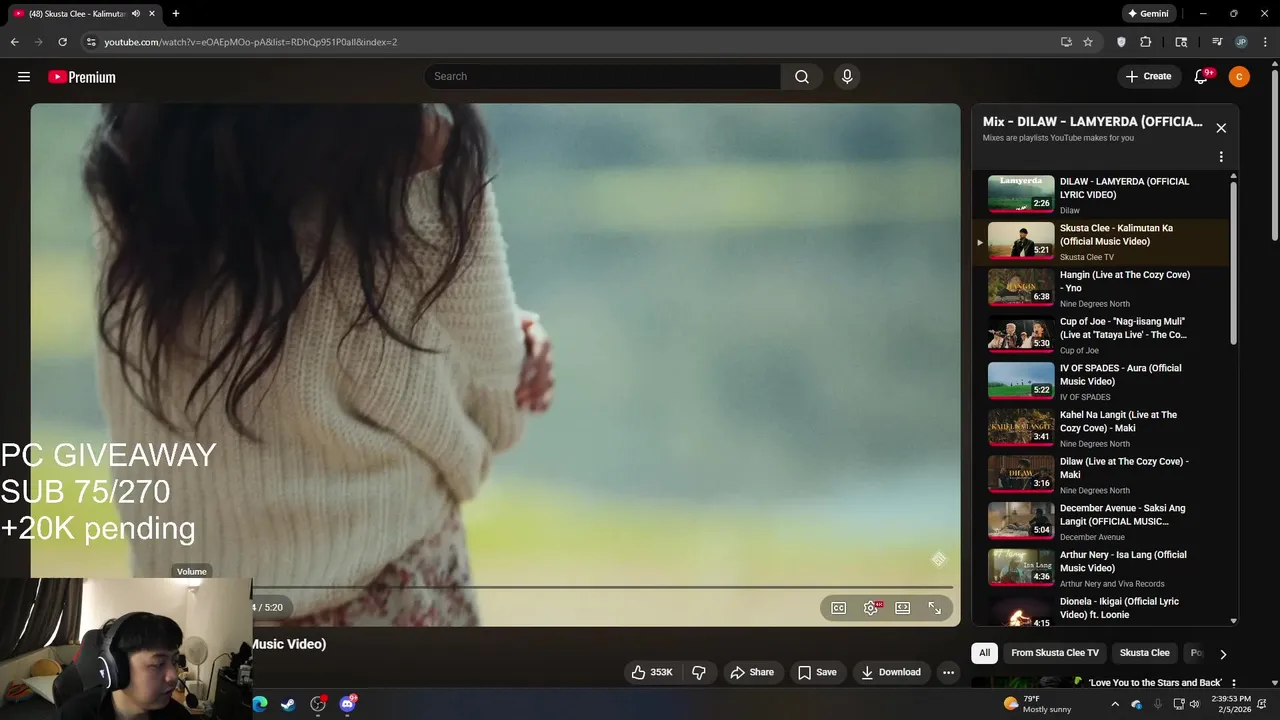Screen dimensions: 1280x720
Task: Play Cup of Joe Nag-iisang Muli
Action: click(1100, 335)
